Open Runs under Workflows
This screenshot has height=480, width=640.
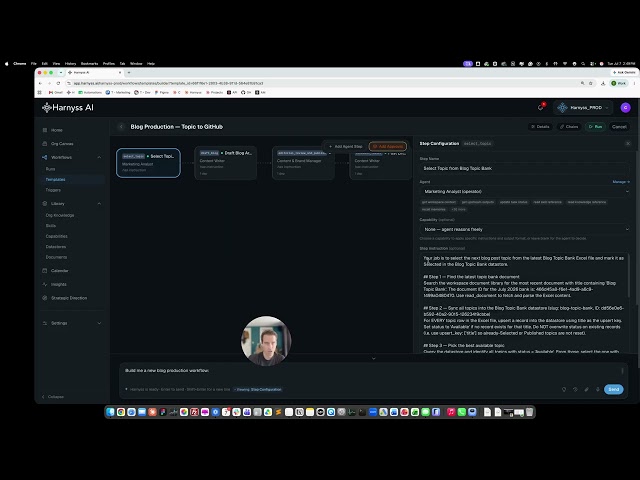[50, 169]
